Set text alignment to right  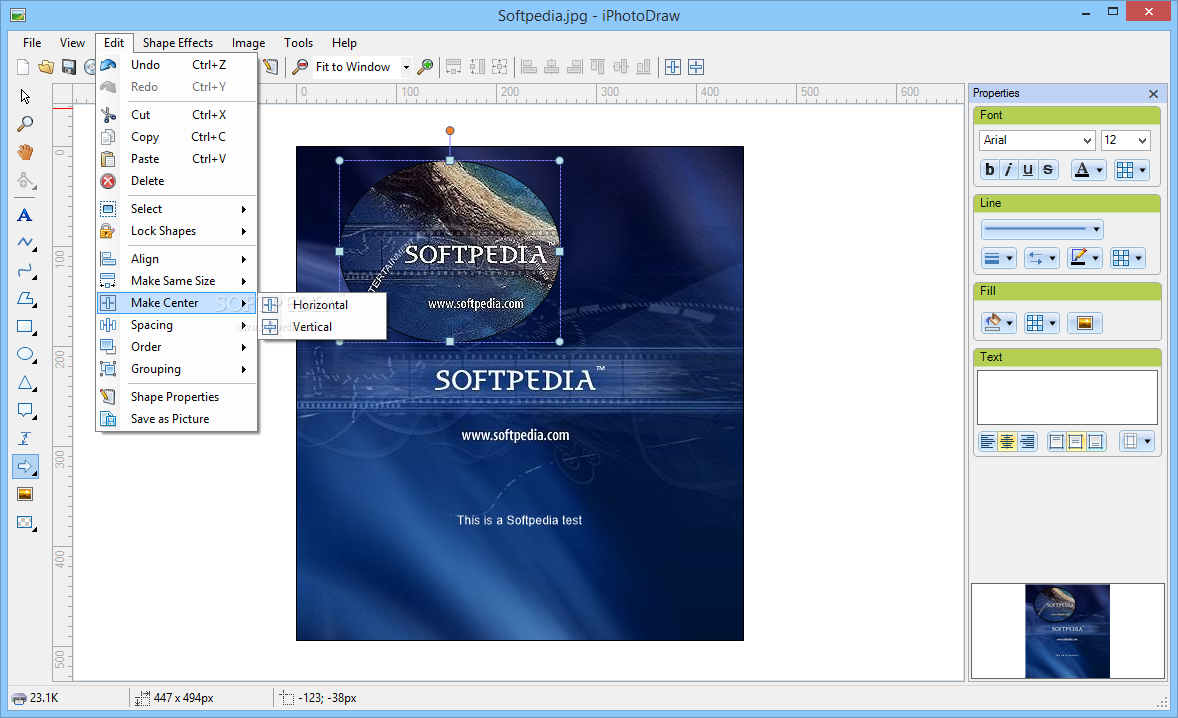tap(1026, 442)
